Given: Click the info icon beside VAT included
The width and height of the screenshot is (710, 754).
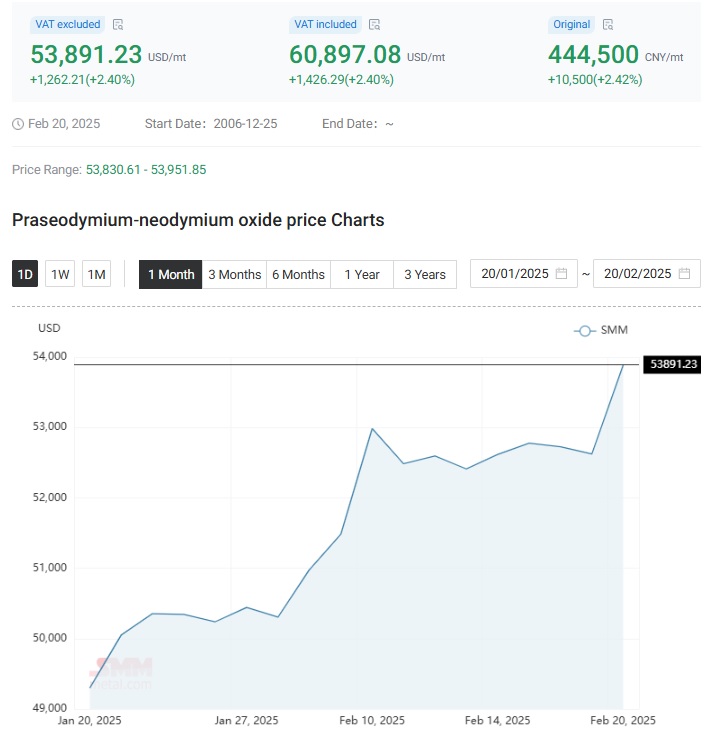Looking at the screenshot, I should pos(374,25).
